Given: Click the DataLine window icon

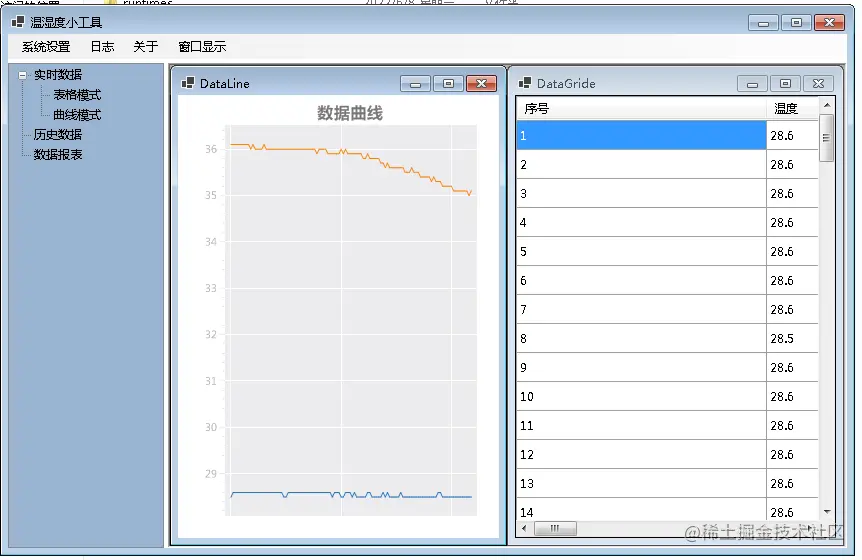Looking at the screenshot, I should 188,83.
